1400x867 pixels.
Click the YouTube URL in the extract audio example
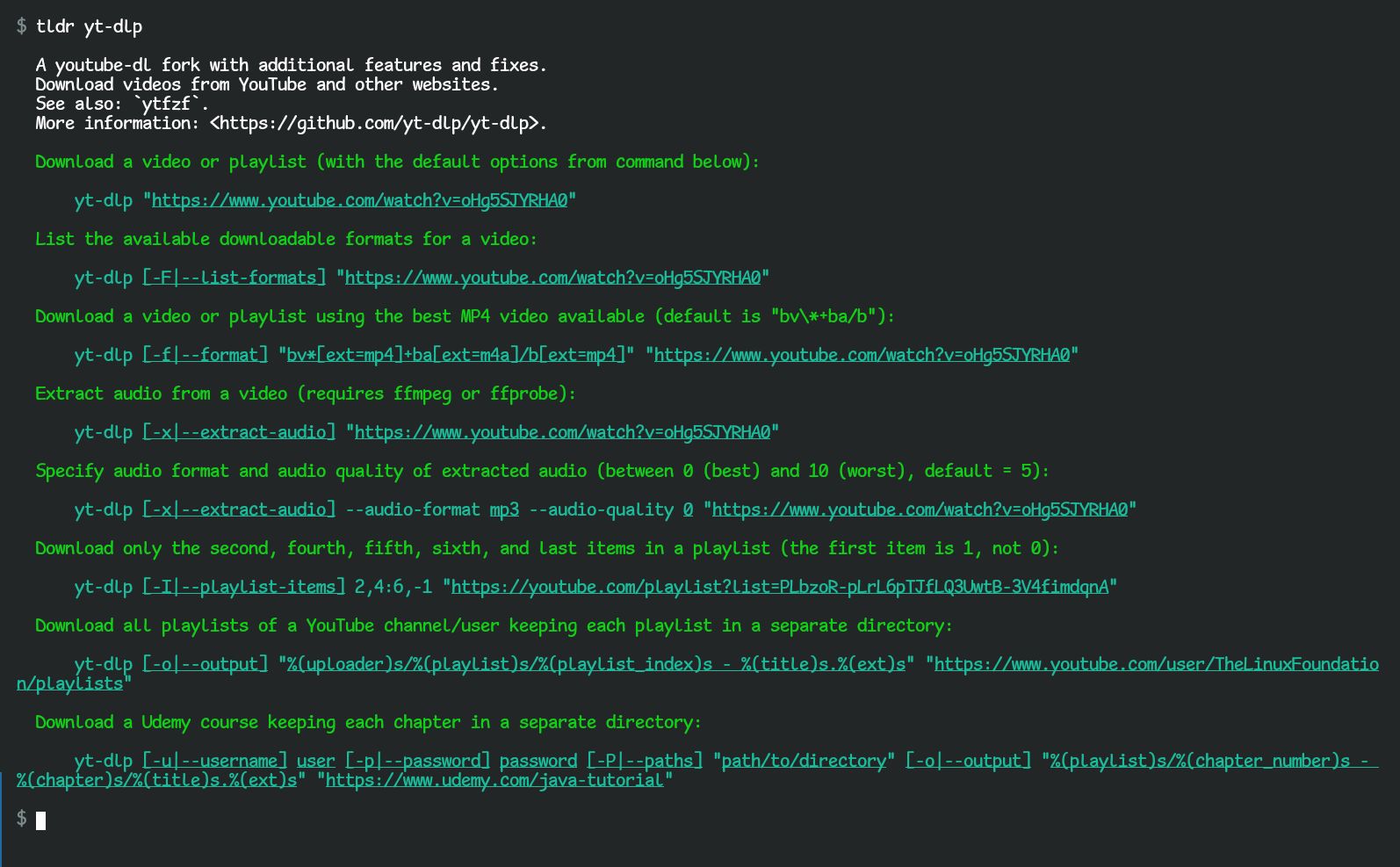point(562,432)
